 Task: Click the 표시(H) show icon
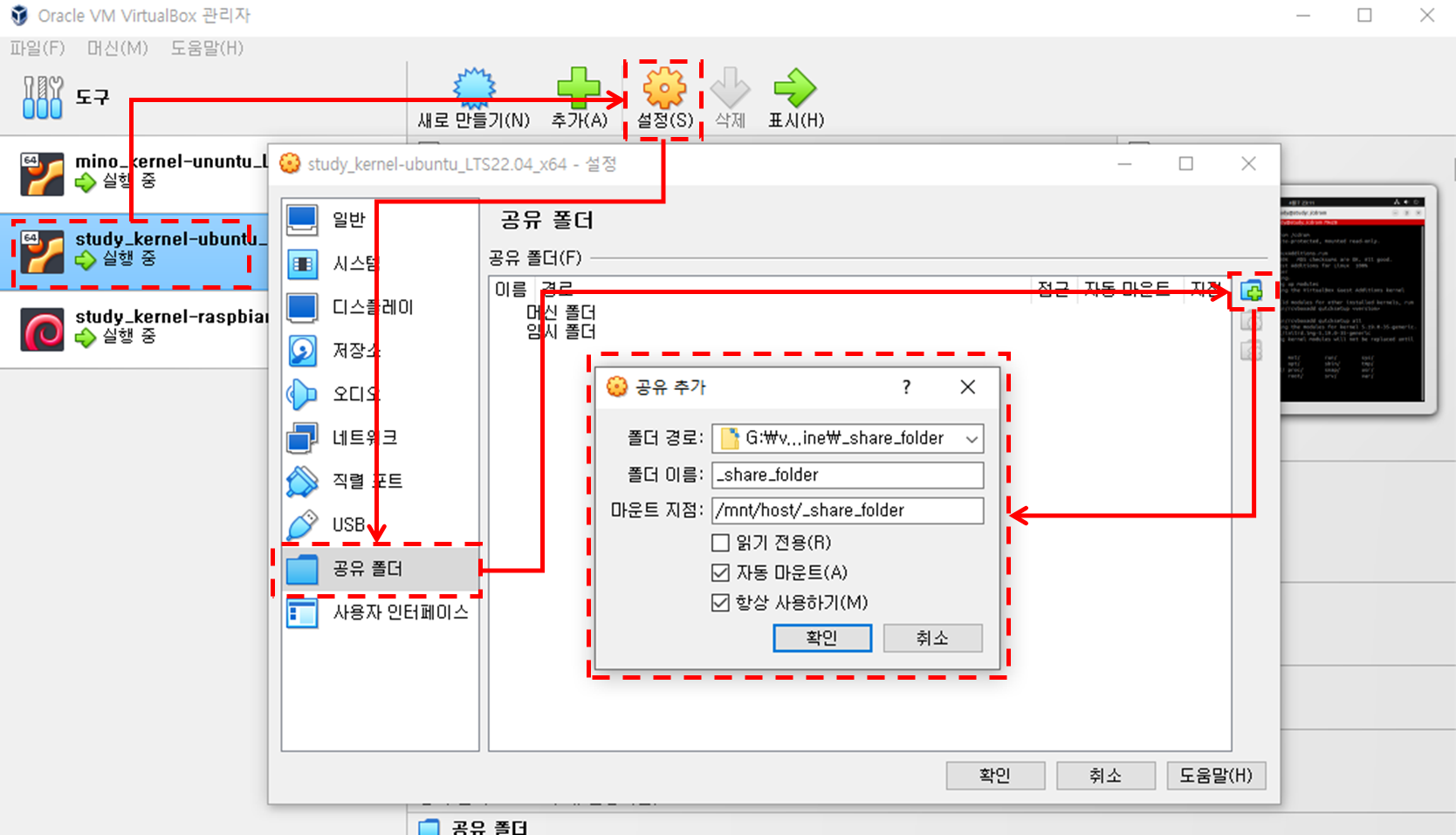point(795,96)
